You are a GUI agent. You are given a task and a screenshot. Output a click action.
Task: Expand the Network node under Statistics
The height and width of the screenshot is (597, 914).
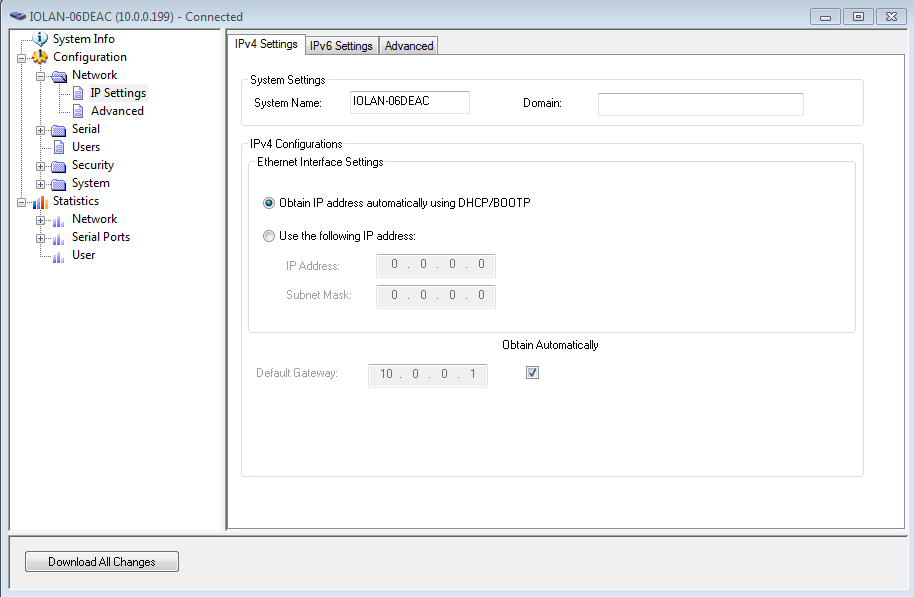pos(40,221)
